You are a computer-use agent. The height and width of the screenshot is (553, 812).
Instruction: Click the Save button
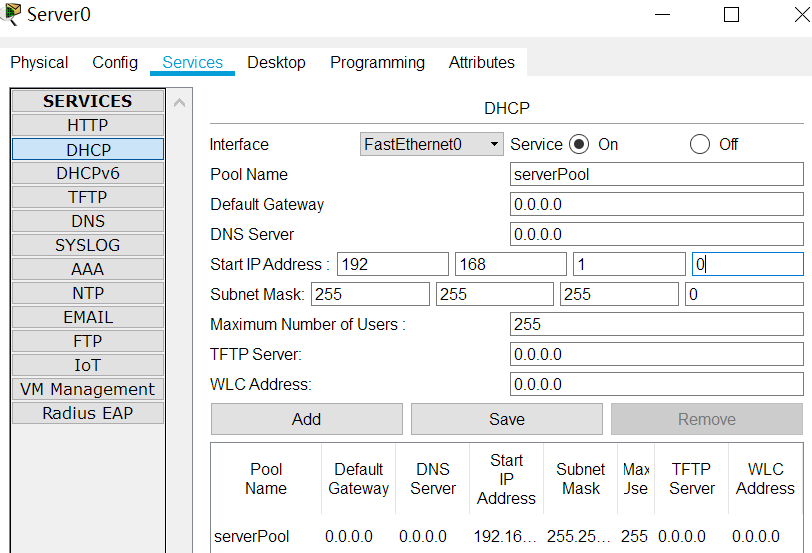pyautogui.click(x=506, y=419)
